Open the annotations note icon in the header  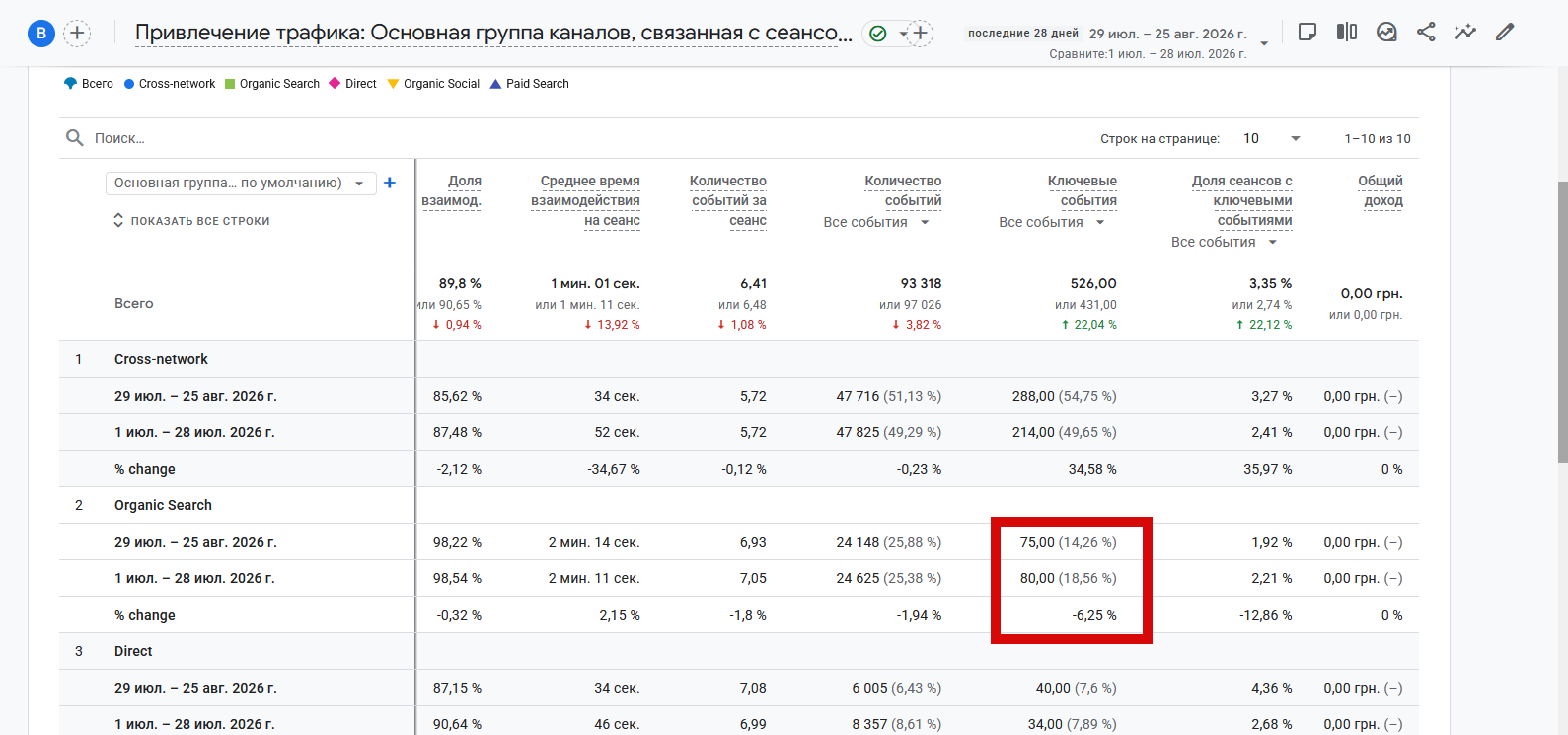[1307, 32]
